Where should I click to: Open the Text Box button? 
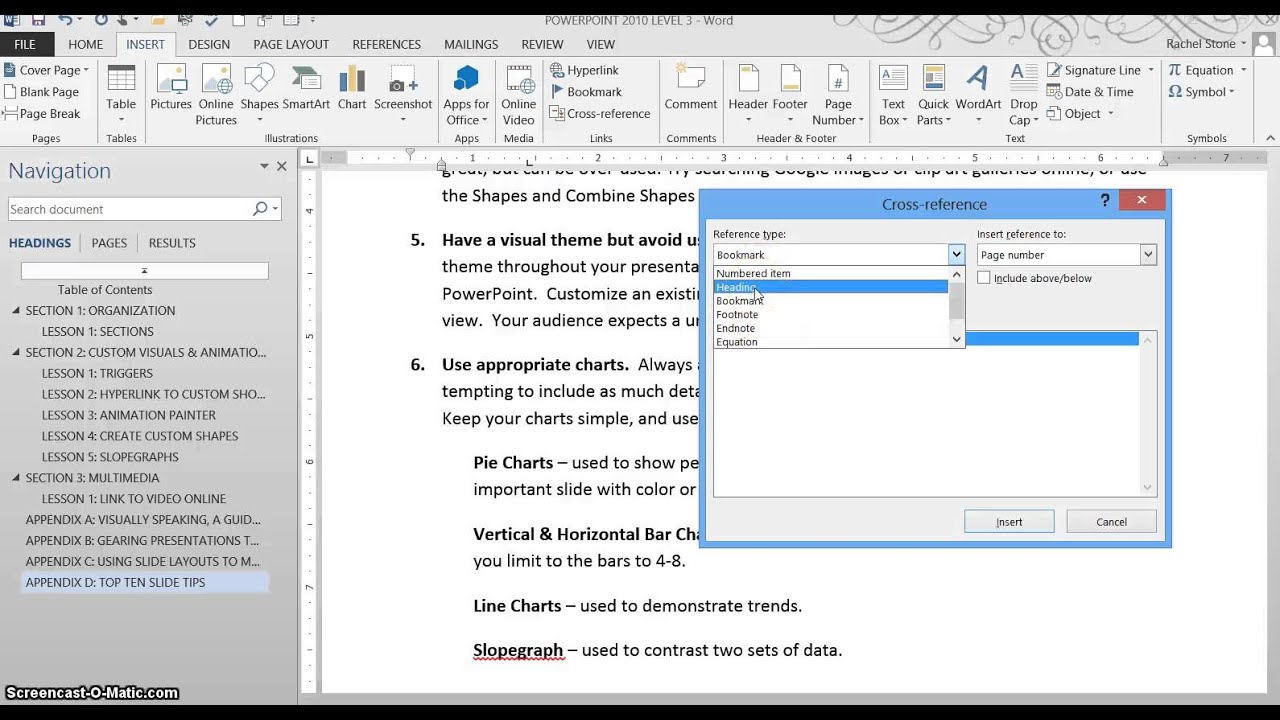click(x=893, y=95)
